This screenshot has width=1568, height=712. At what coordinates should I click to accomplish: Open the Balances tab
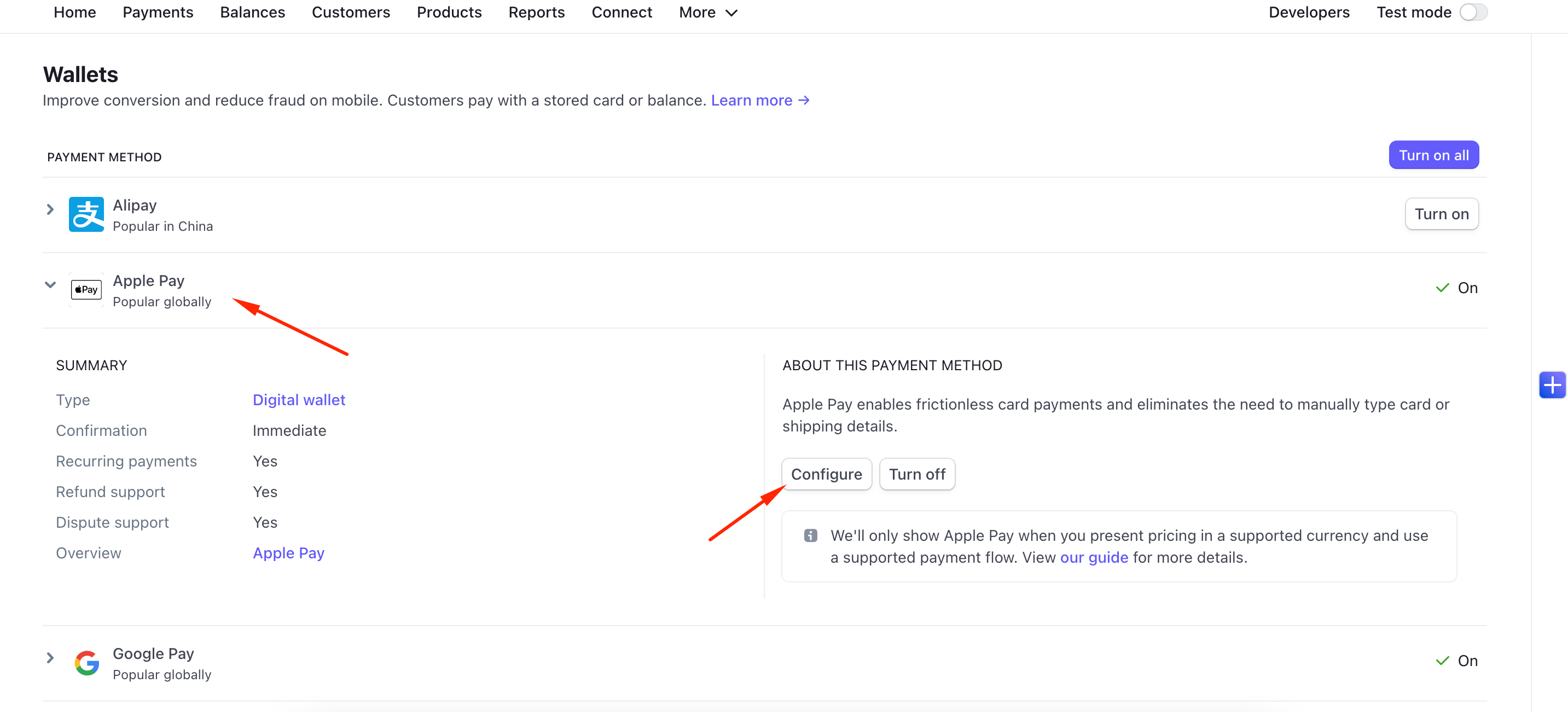click(x=253, y=12)
